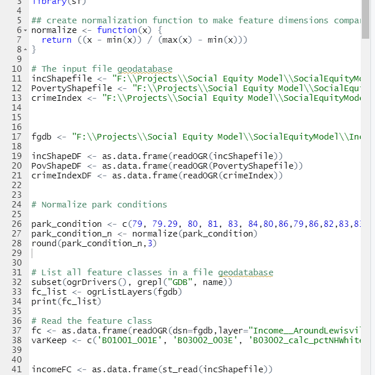Collapse the normalize function fold arrow on line 6
Viewport: 375px width, 375px height.
click(x=25, y=30)
